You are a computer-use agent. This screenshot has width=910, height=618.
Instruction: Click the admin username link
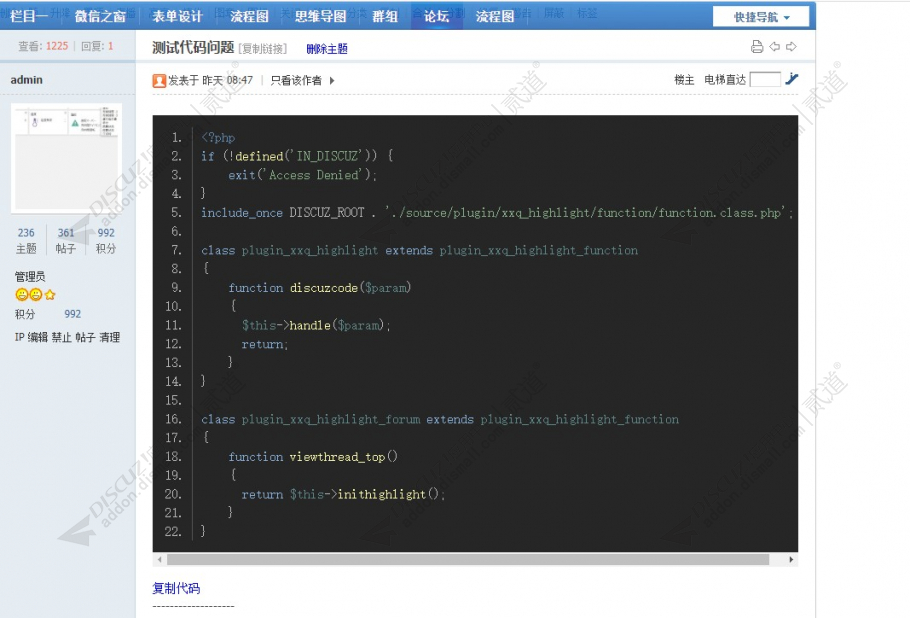tap(27, 80)
